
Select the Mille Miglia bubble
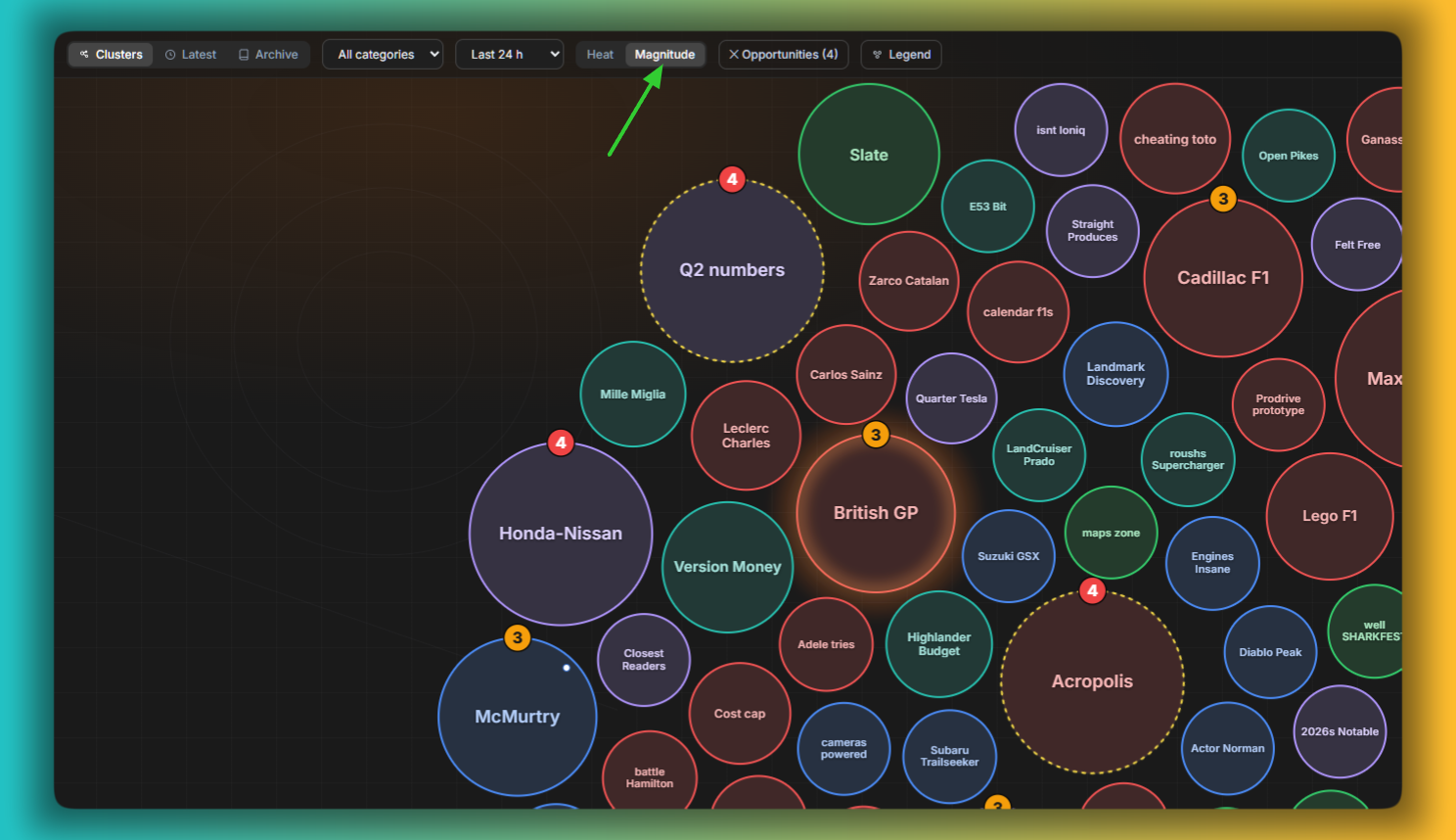click(633, 395)
